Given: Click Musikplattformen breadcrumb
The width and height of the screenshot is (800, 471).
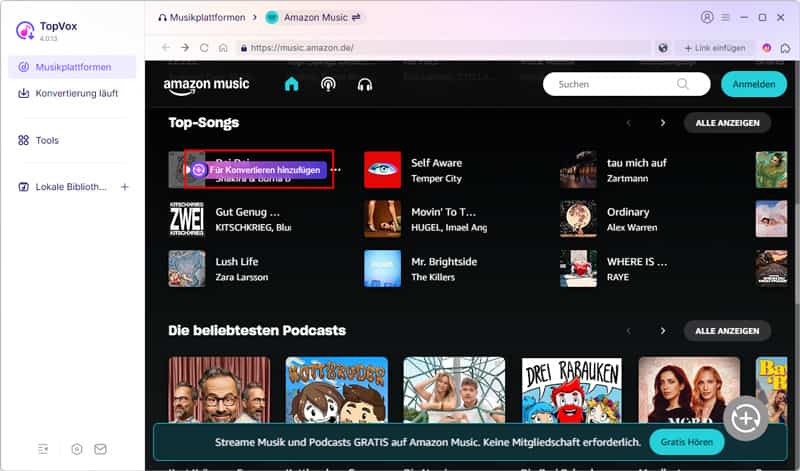Looking at the screenshot, I should click(x=202, y=17).
